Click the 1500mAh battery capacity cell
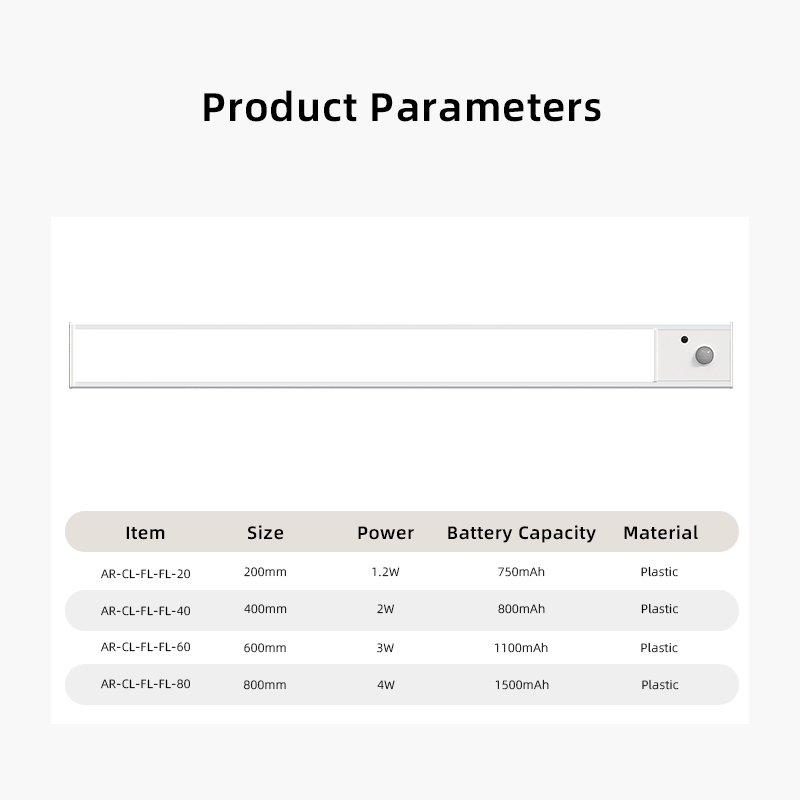 (x=521, y=685)
